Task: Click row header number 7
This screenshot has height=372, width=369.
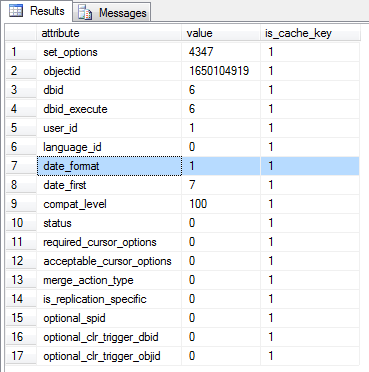Action: click(x=21, y=166)
